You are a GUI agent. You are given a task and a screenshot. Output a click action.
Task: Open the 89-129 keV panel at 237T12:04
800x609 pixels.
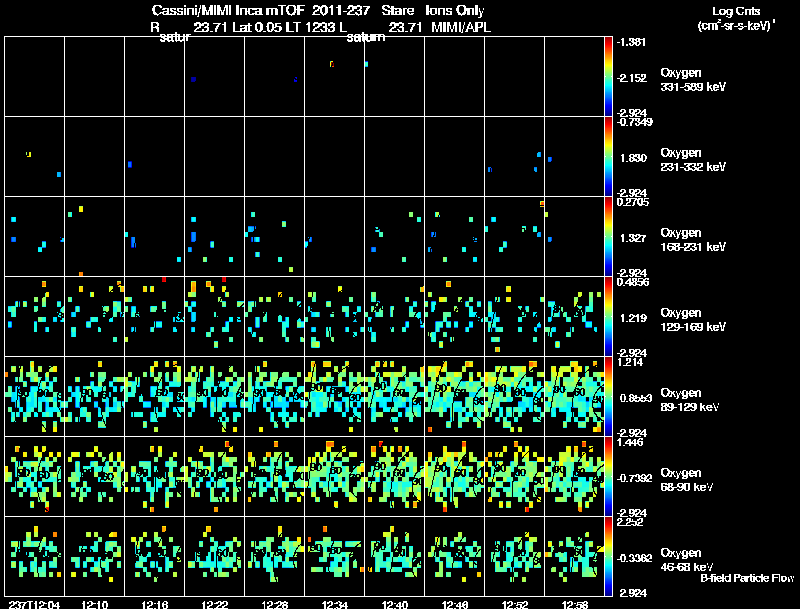coord(34,396)
